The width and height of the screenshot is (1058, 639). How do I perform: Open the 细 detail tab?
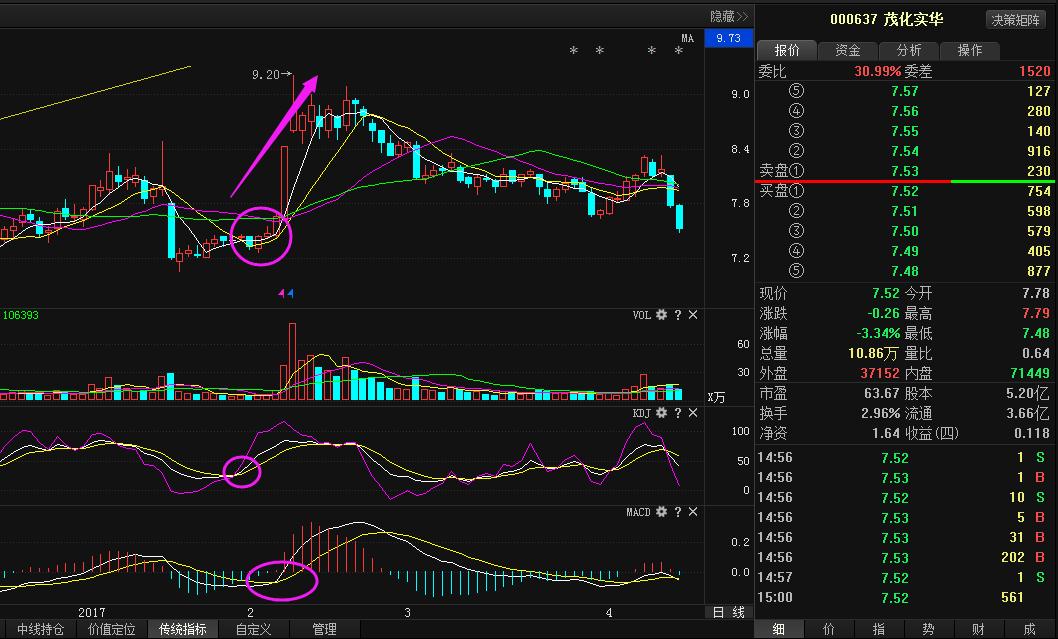click(779, 630)
